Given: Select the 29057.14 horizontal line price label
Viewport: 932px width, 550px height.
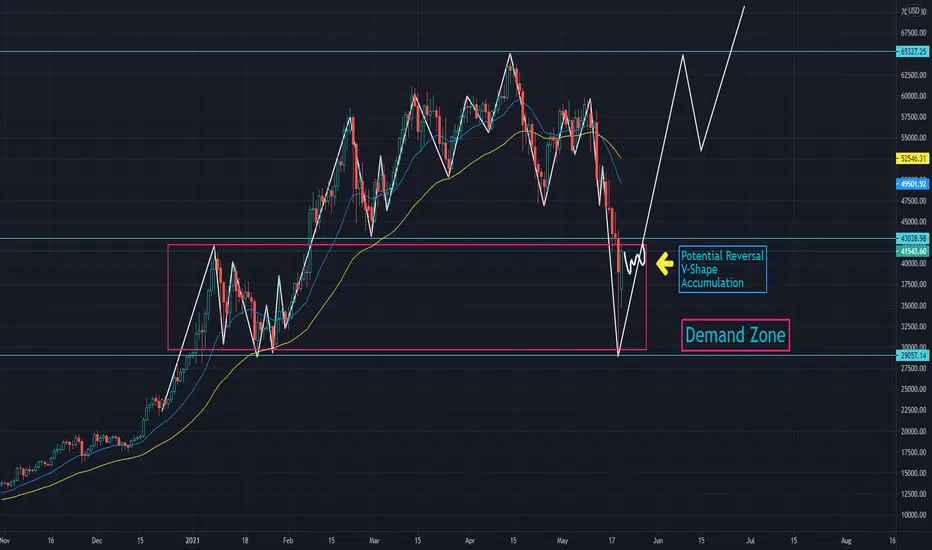Looking at the screenshot, I should click(912, 356).
